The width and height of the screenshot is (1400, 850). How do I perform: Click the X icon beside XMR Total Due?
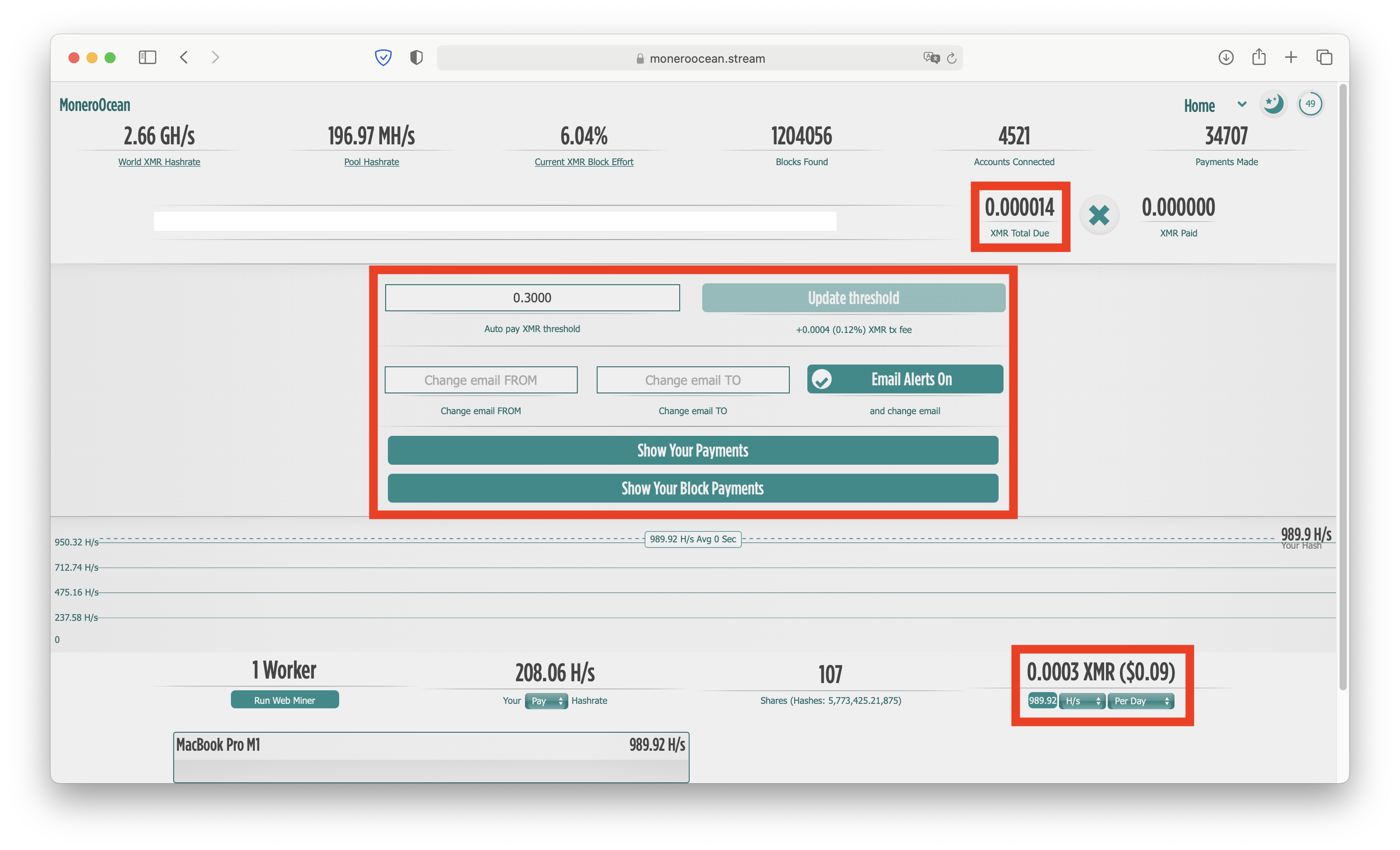(x=1099, y=215)
